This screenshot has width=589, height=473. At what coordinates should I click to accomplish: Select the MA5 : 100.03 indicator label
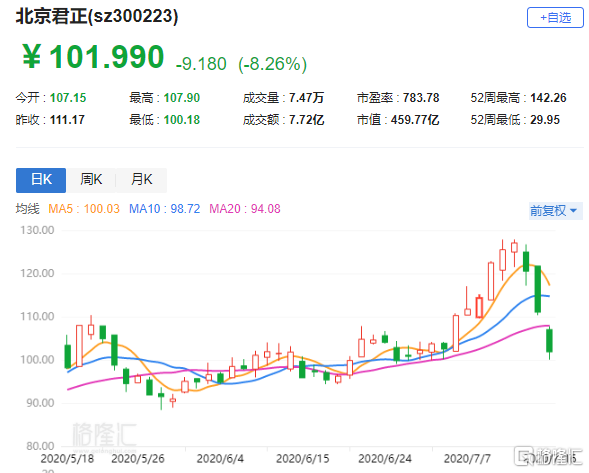click(84, 209)
